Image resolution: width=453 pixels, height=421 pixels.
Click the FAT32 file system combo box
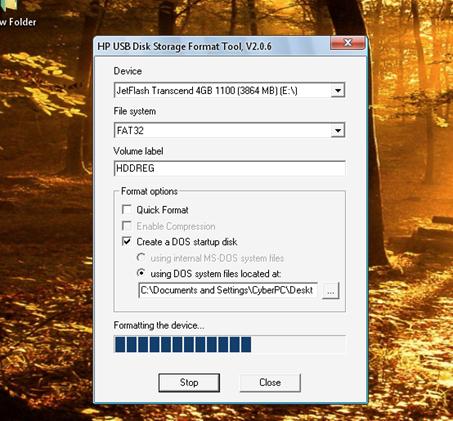tap(229, 130)
